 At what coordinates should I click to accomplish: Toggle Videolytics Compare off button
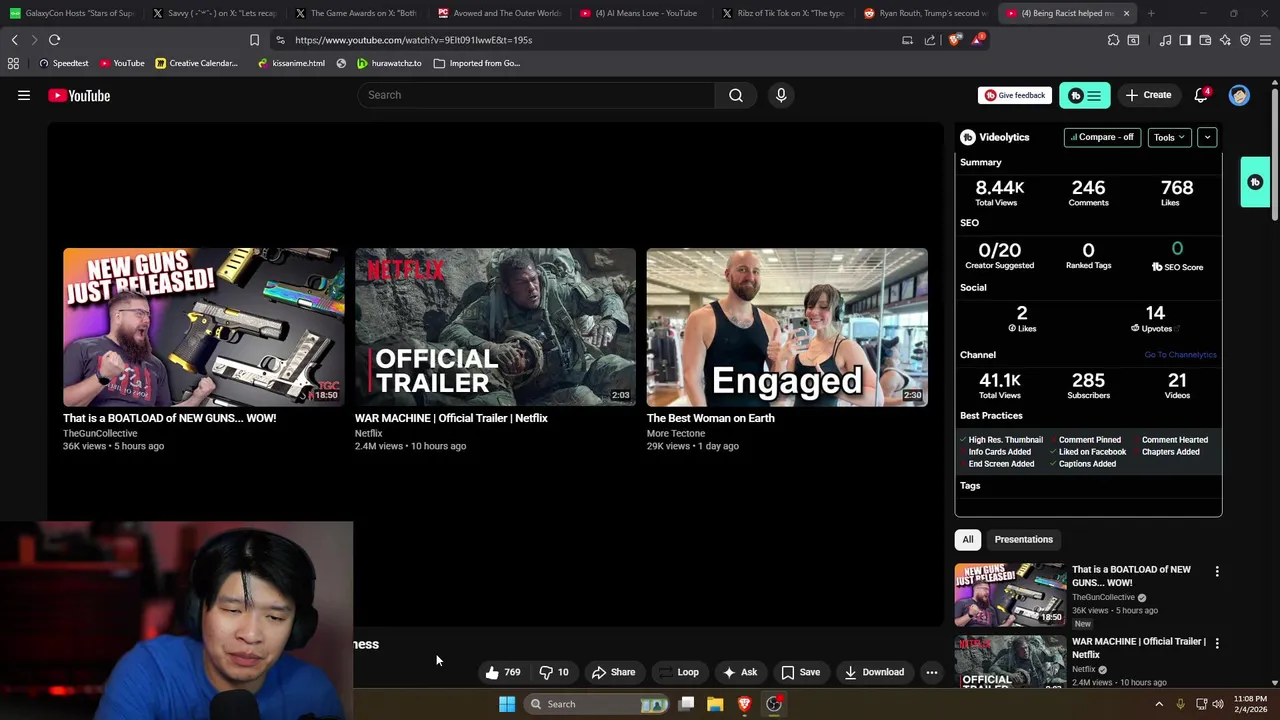click(1102, 137)
